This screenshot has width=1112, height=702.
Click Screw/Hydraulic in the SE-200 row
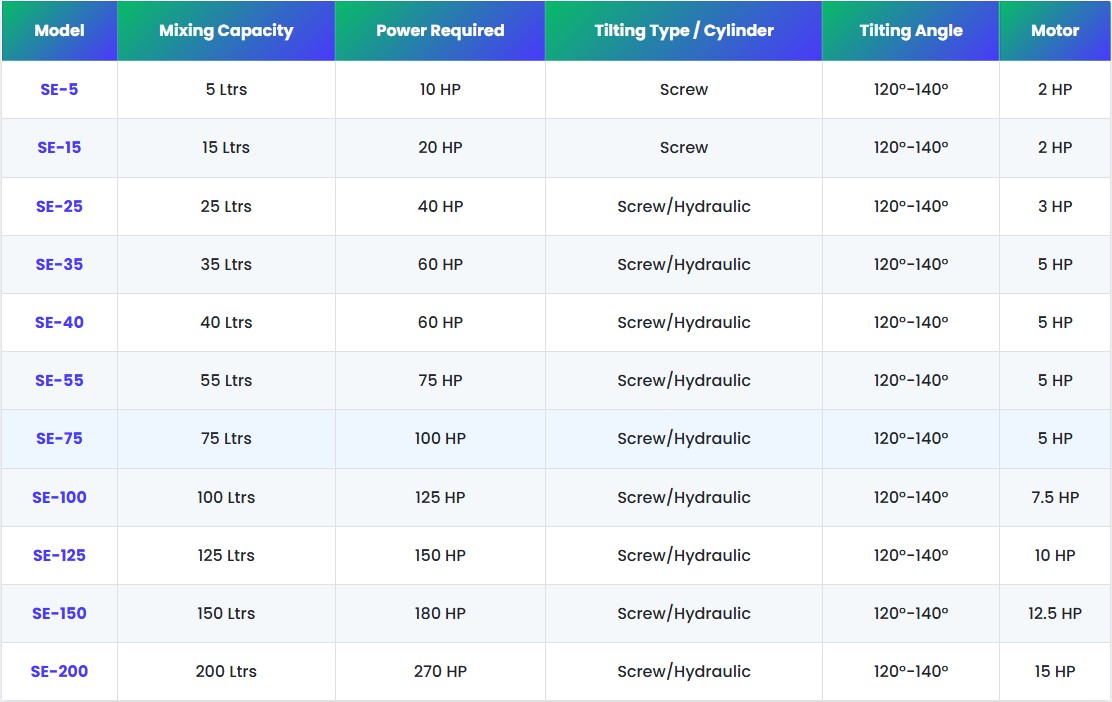[684, 672]
